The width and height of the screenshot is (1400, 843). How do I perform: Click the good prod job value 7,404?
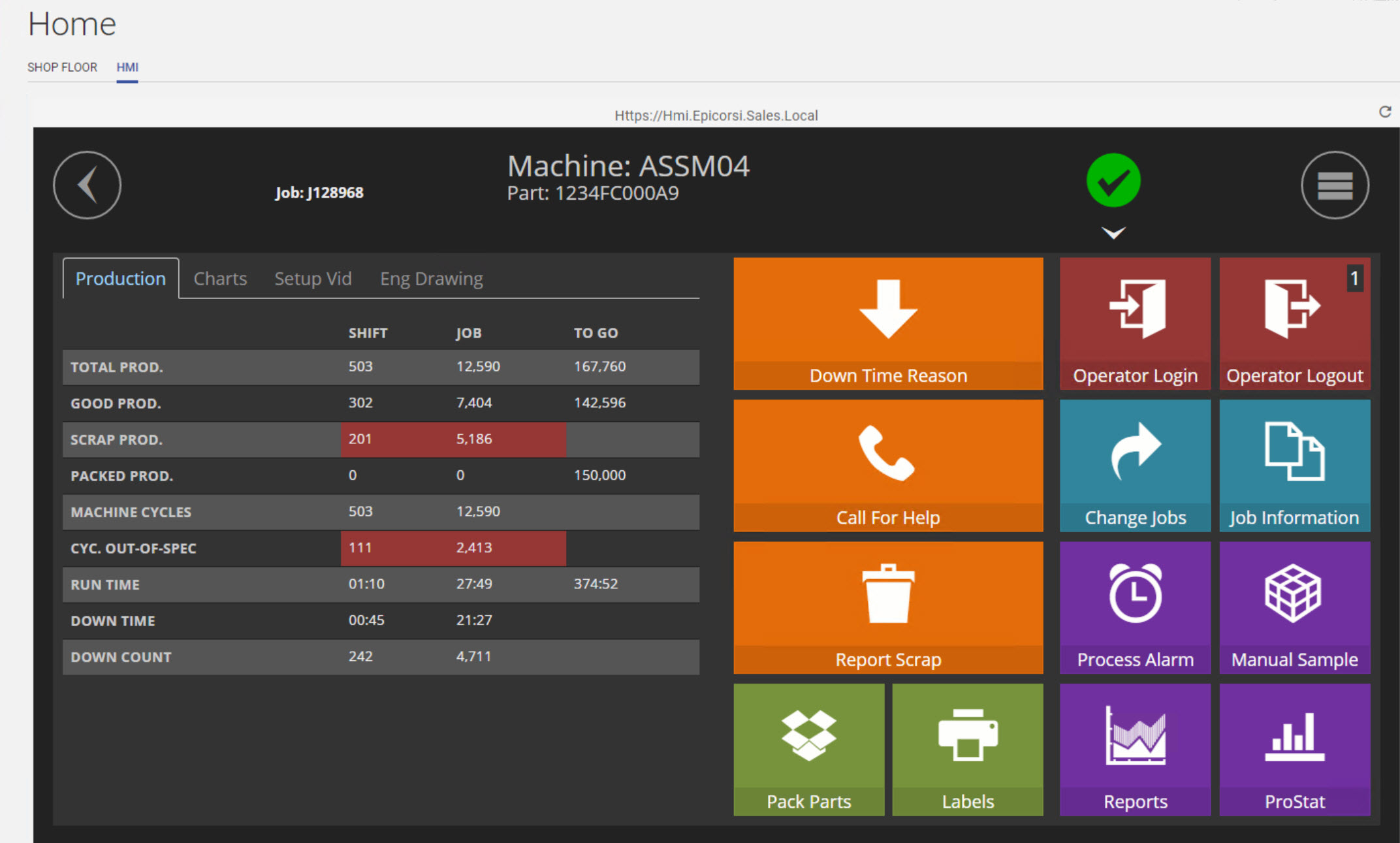(474, 403)
